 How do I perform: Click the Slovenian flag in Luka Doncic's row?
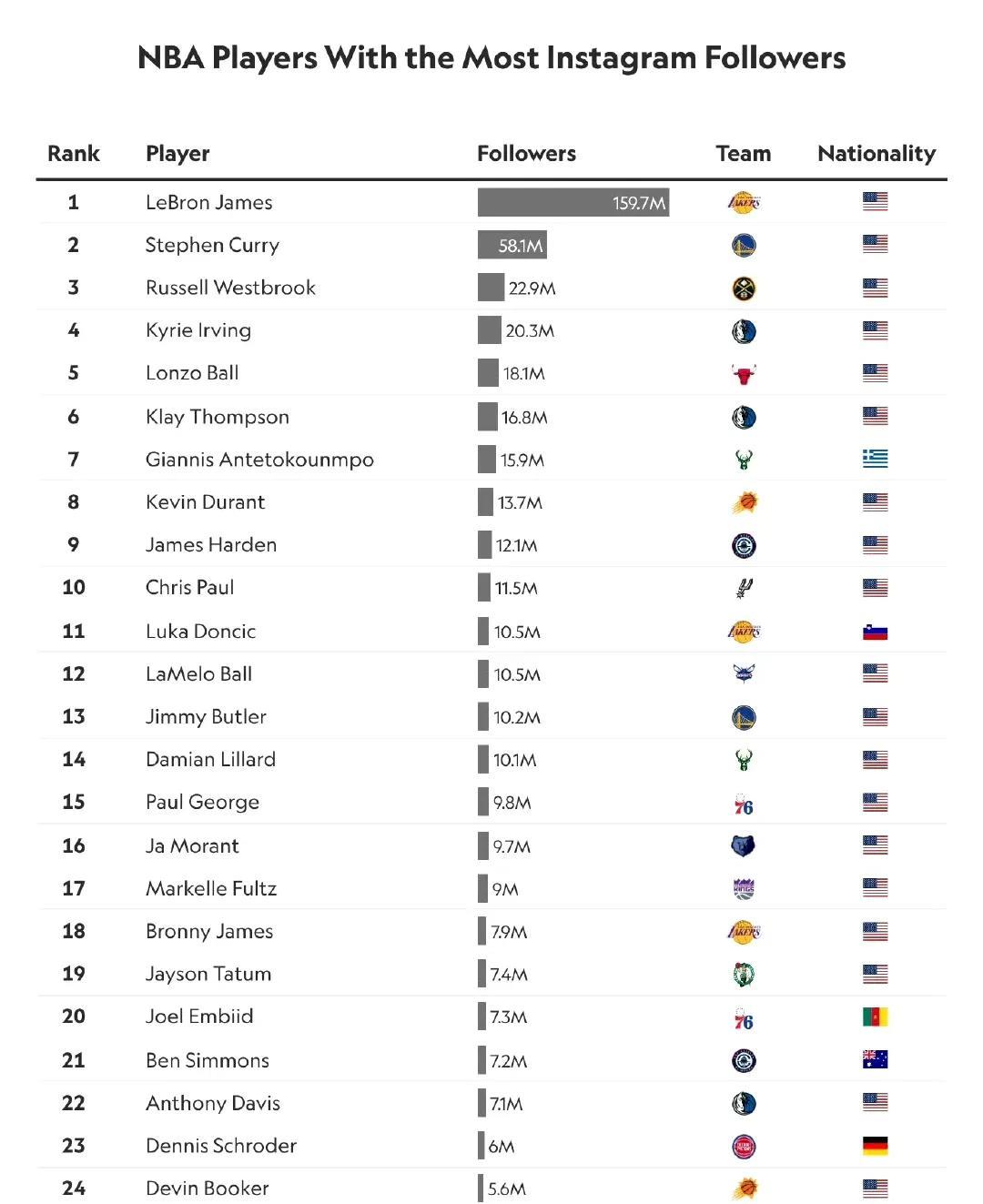(x=875, y=631)
